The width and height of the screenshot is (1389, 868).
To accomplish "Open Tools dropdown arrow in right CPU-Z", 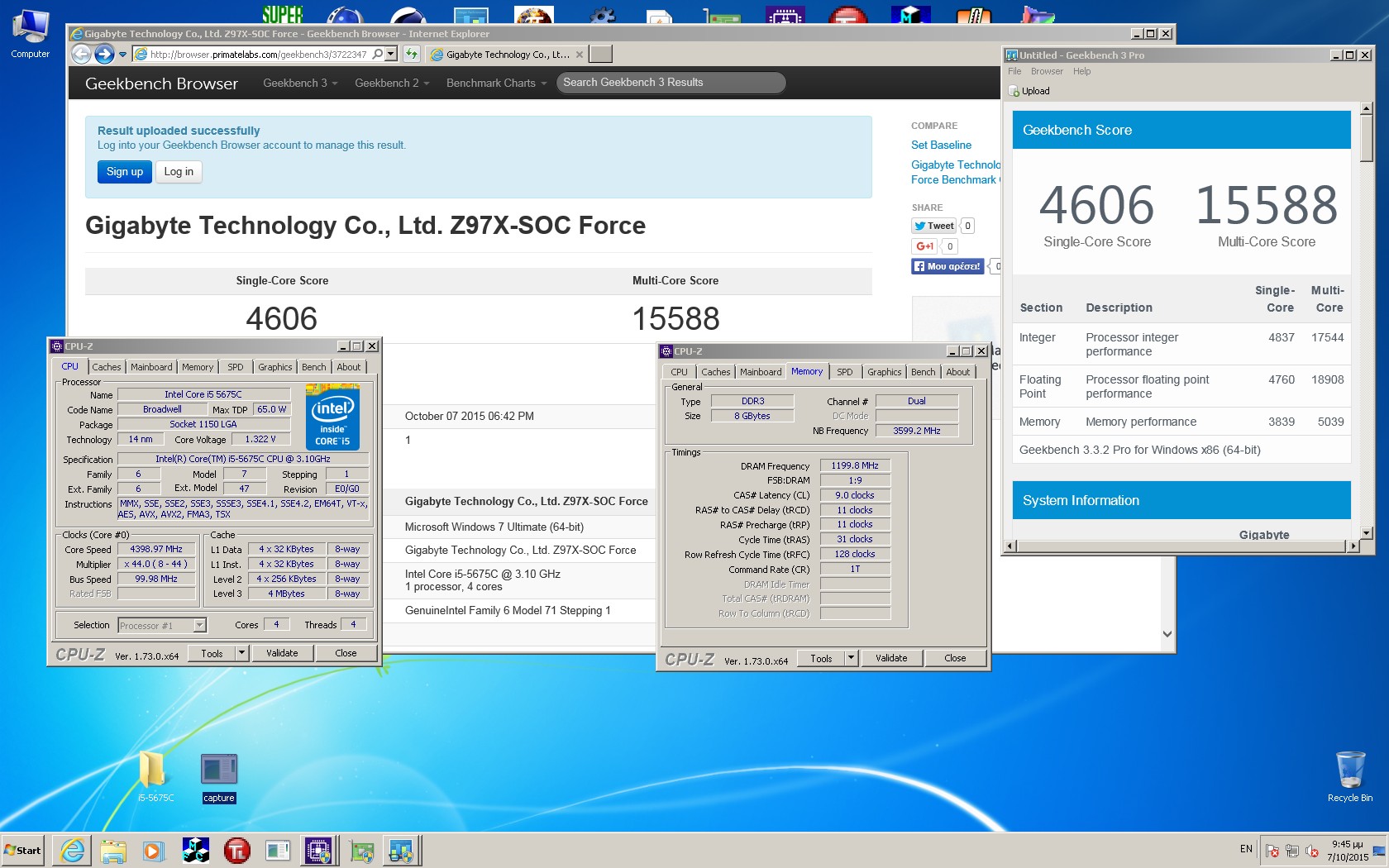I will pyautogui.click(x=851, y=658).
